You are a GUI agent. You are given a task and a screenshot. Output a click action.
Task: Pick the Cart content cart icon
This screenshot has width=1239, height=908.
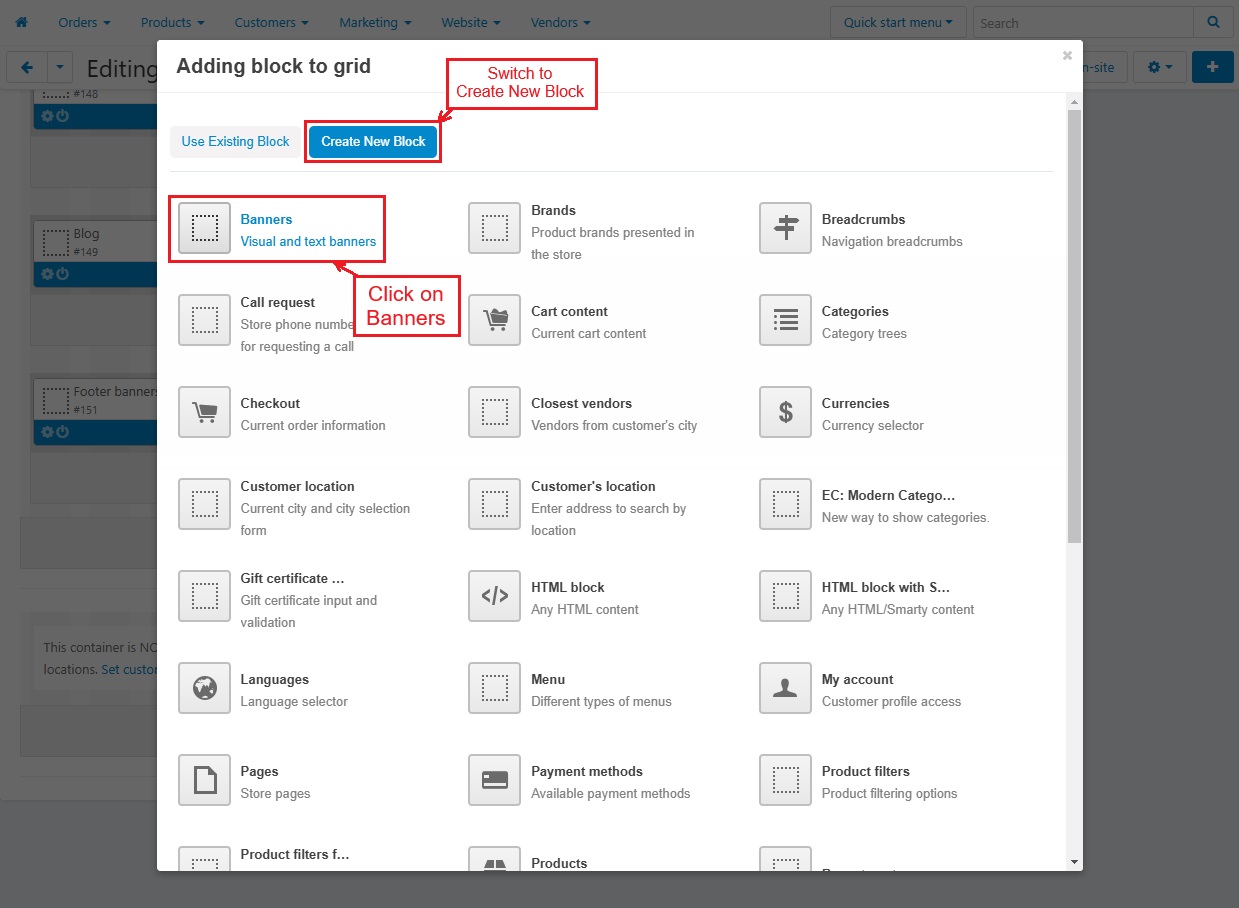point(494,321)
